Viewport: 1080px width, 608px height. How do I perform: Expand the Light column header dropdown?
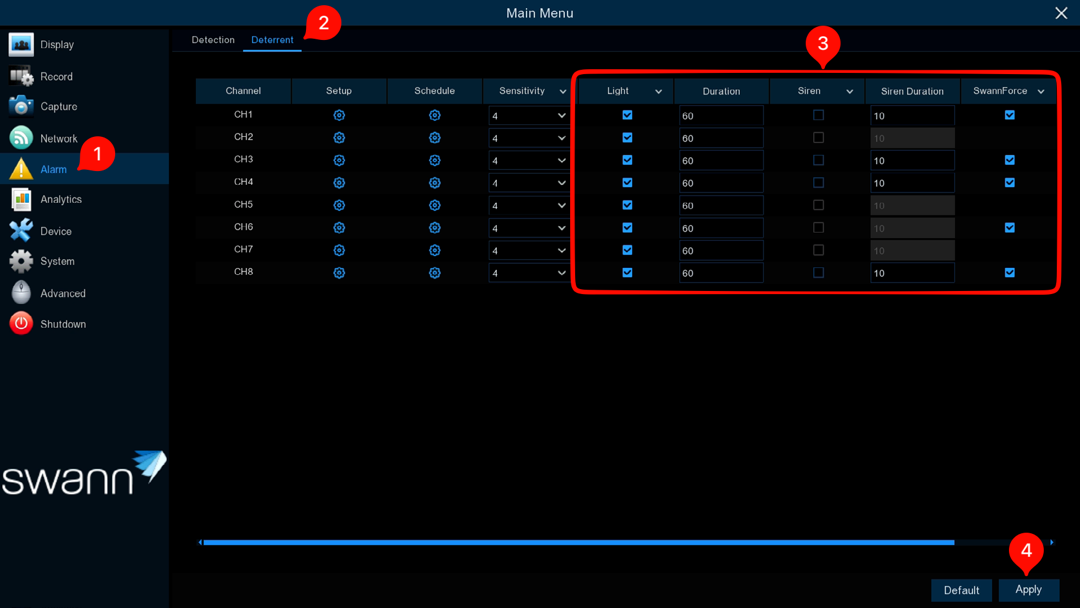tap(658, 92)
